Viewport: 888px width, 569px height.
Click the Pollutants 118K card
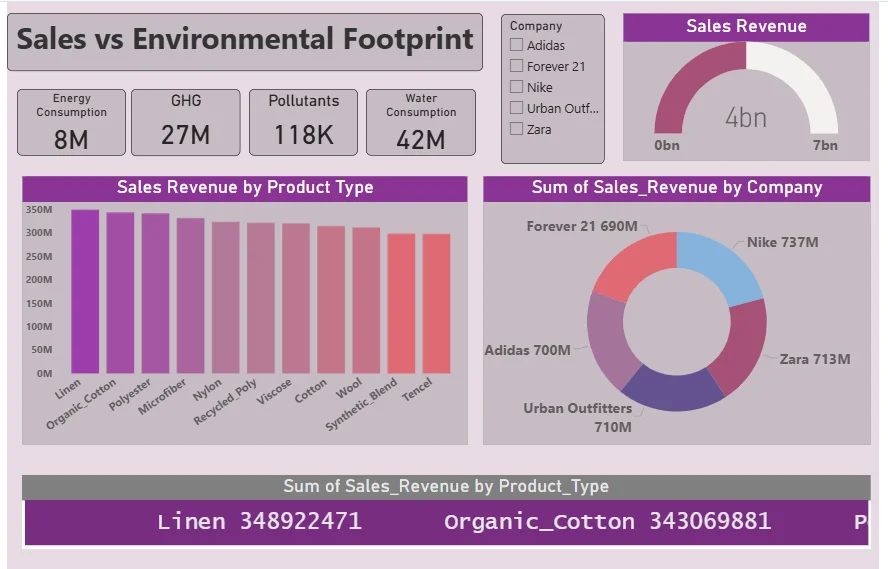(303, 122)
